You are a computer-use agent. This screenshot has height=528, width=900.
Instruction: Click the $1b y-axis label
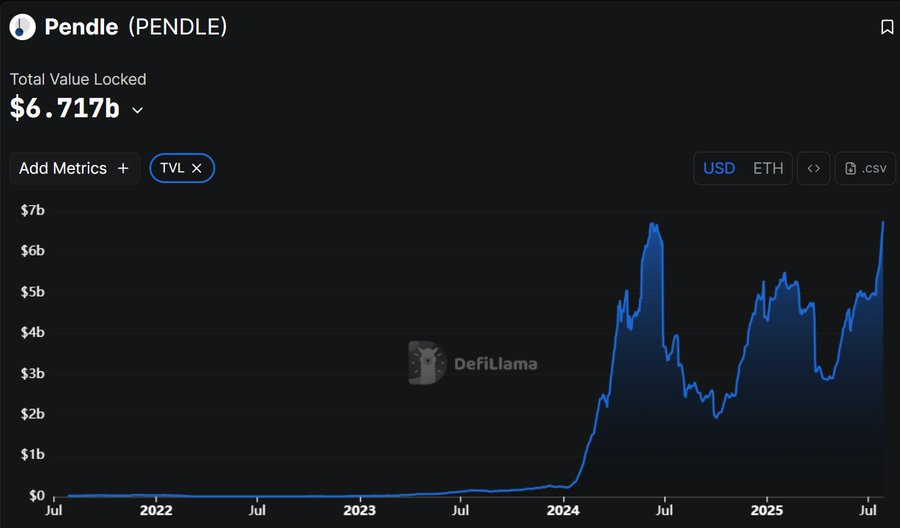(33, 455)
